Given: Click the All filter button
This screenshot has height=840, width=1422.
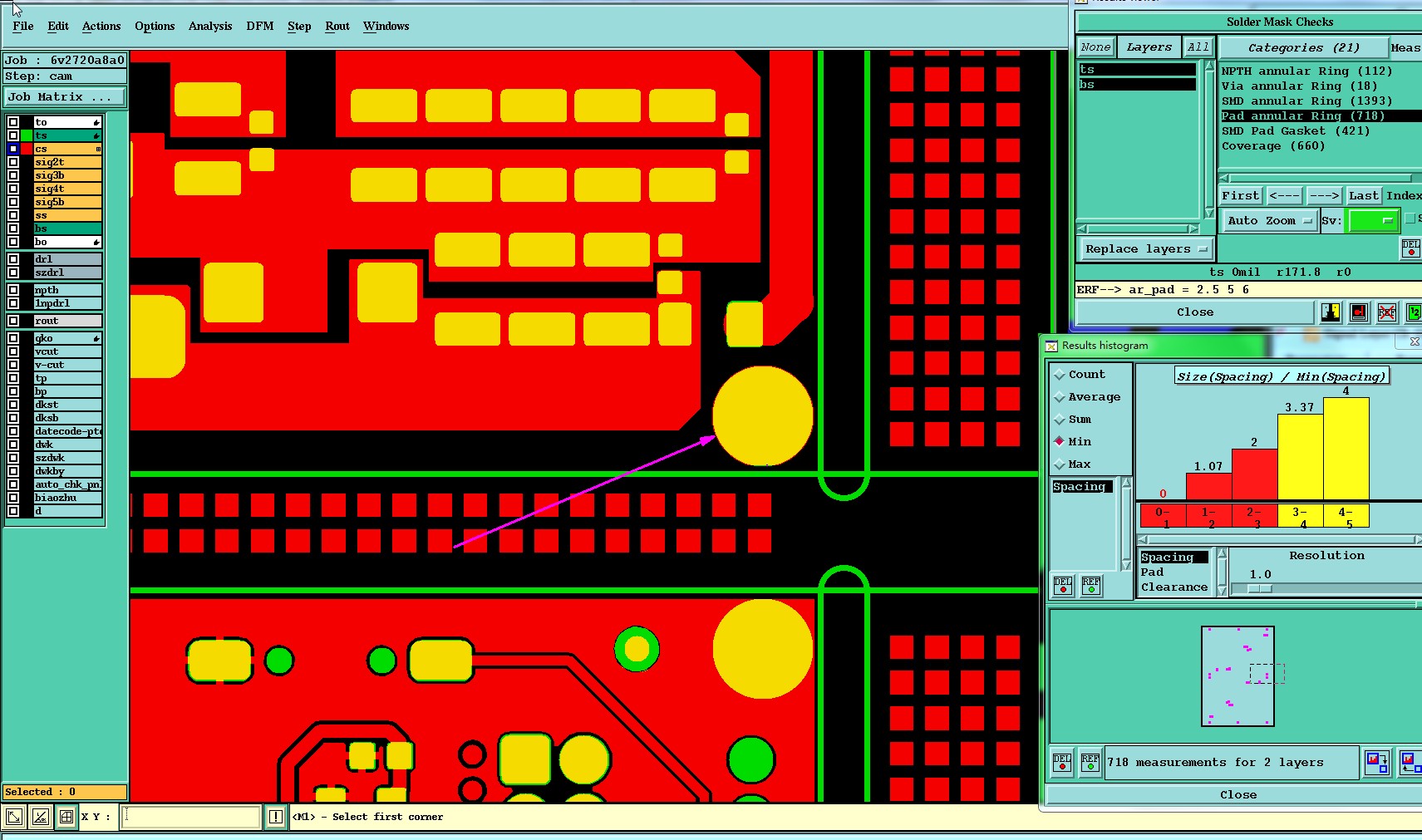Looking at the screenshot, I should click(1198, 47).
